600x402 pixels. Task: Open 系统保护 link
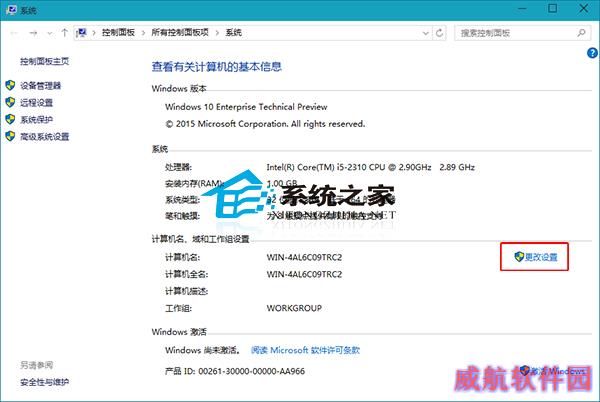[x=36, y=120]
